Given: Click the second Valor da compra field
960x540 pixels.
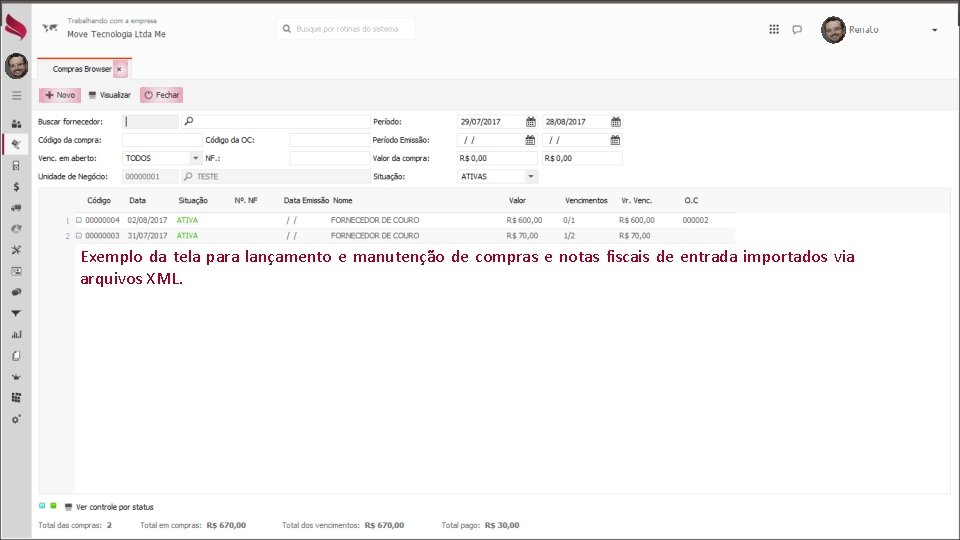Looking at the screenshot, I should click(x=582, y=158).
